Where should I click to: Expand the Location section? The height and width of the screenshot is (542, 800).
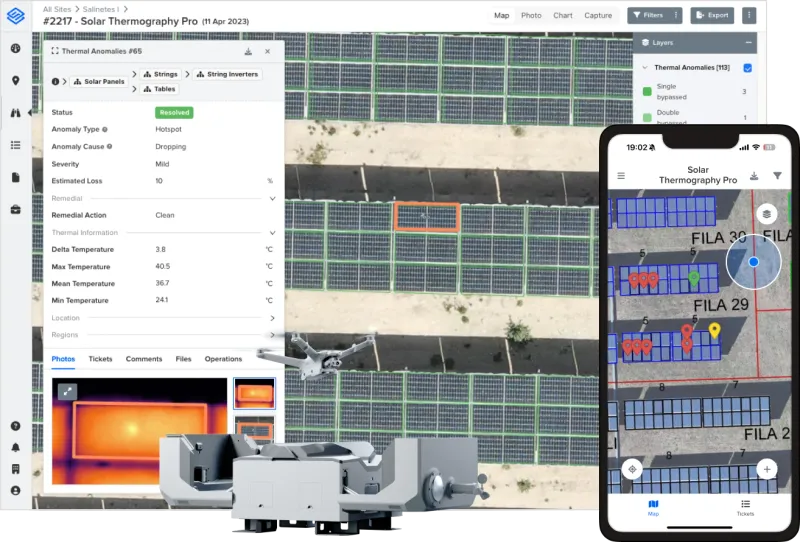click(272, 318)
